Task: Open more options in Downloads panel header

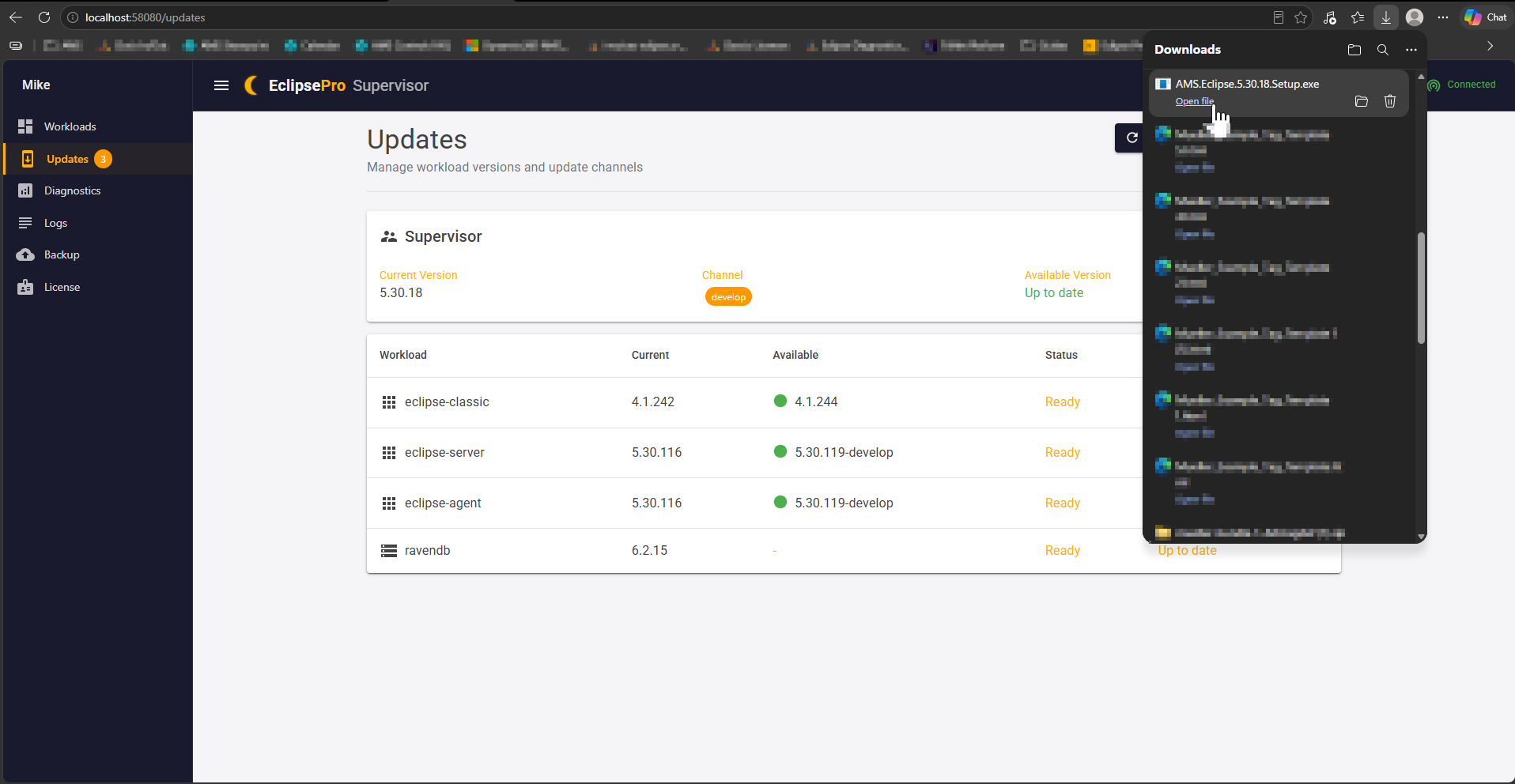Action: pyautogui.click(x=1411, y=50)
